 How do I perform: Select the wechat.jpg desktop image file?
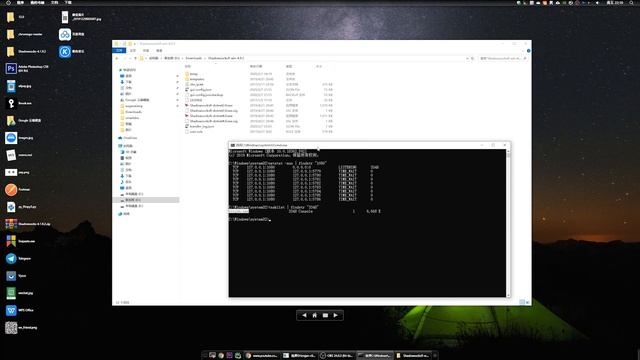11,293
